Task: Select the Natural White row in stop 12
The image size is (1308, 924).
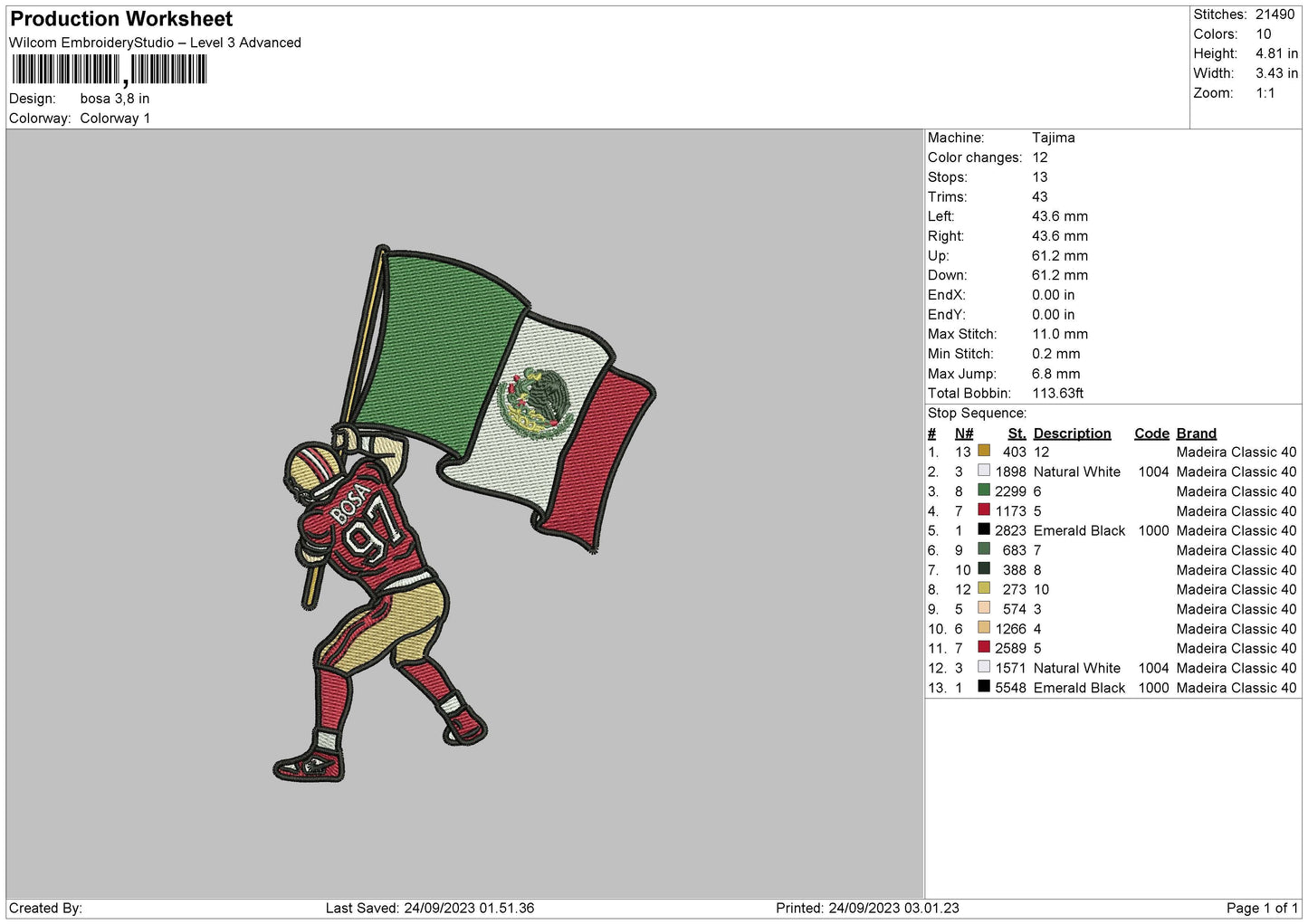Action: click(x=1112, y=668)
